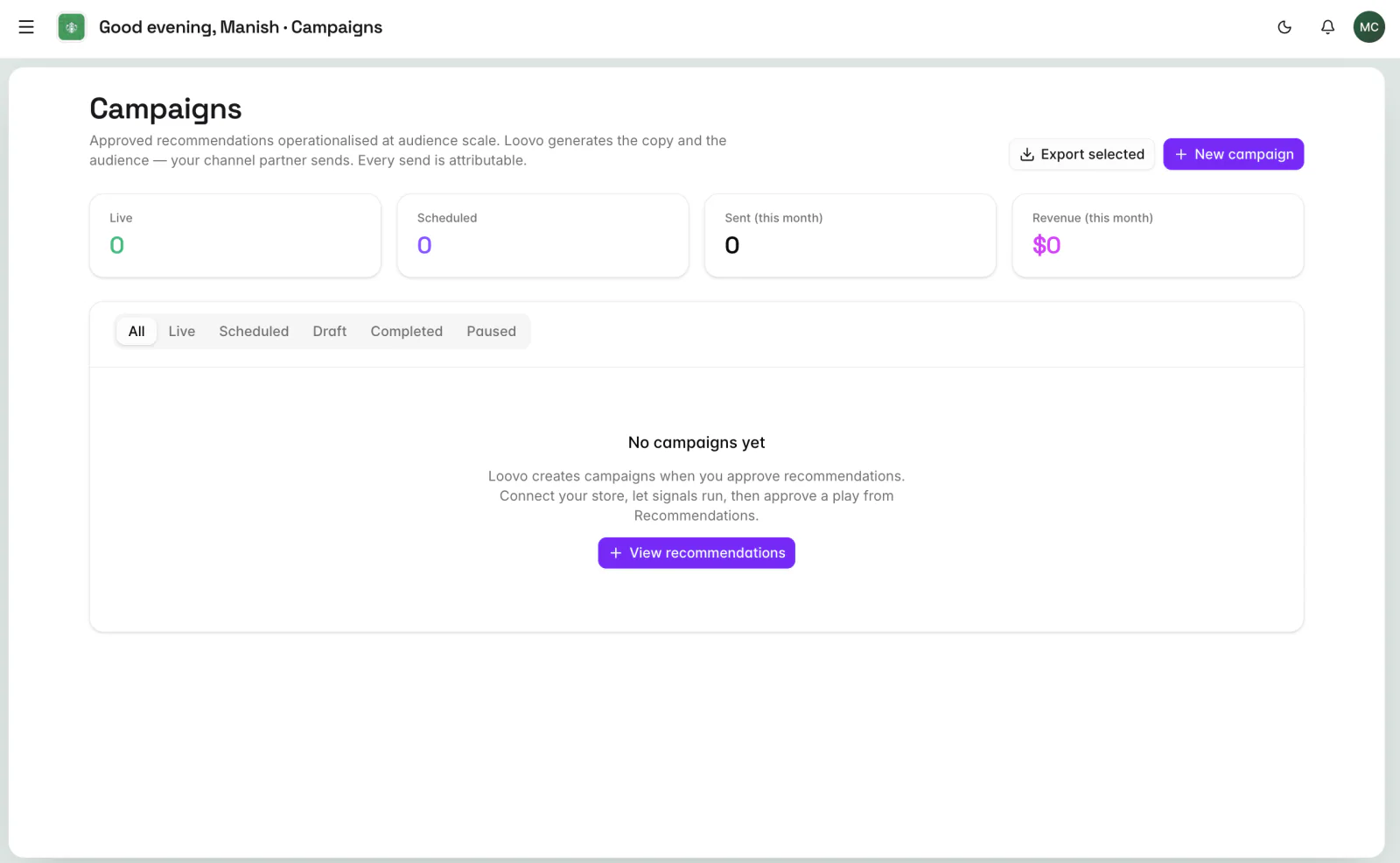The height and width of the screenshot is (863, 1400).
Task: Show the Completed tab
Action: point(407,331)
